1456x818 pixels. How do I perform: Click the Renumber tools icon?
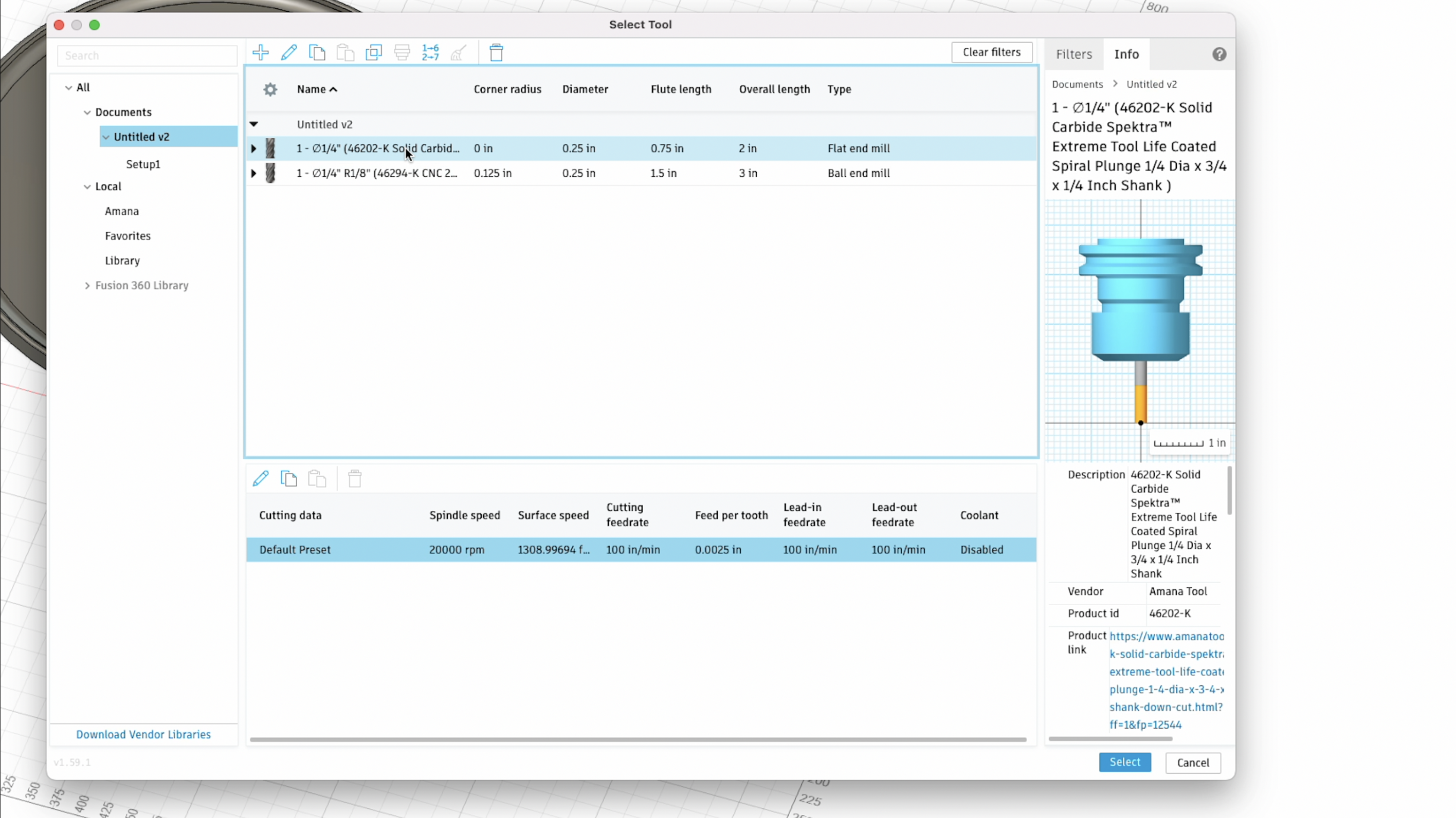pyautogui.click(x=430, y=52)
